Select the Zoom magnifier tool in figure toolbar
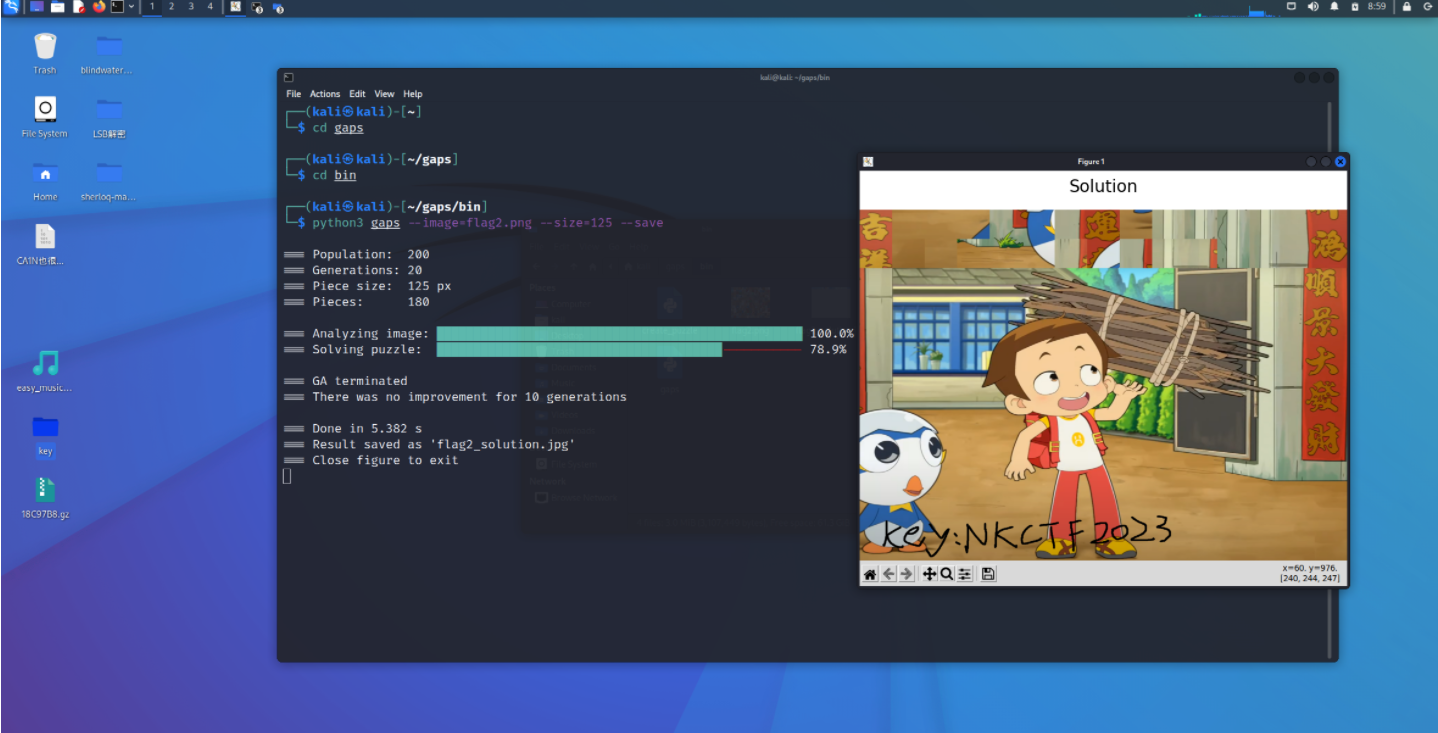Viewport: 1438px width, 733px height. point(946,574)
